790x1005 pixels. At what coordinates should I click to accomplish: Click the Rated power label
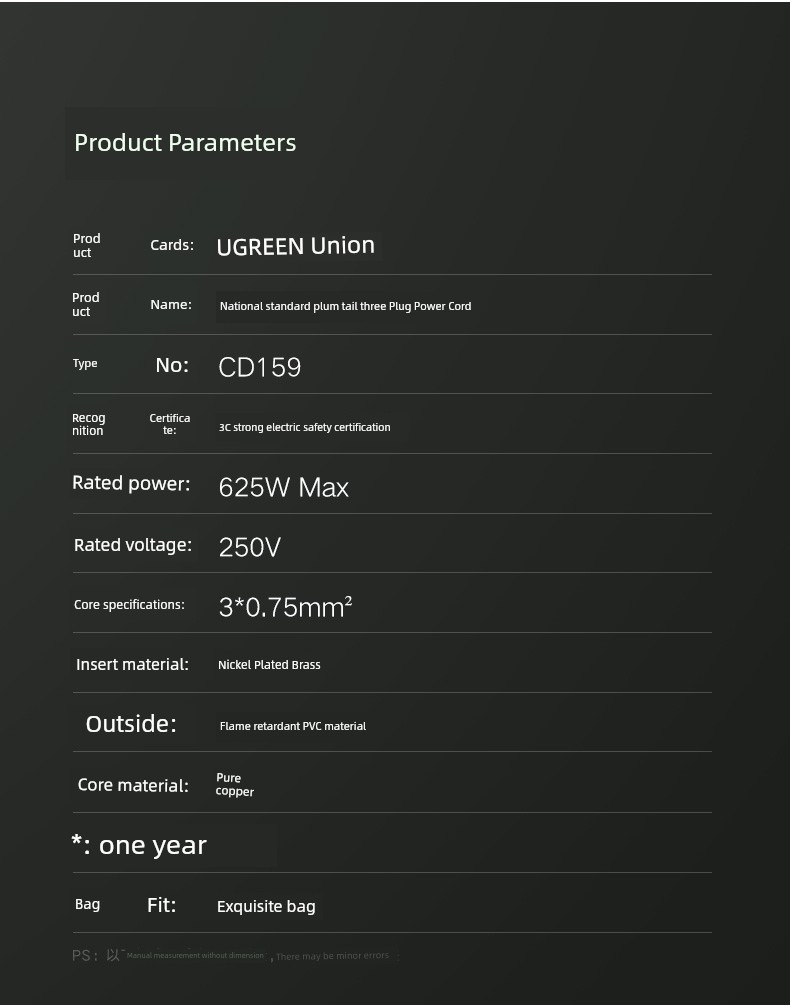[x=131, y=483]
